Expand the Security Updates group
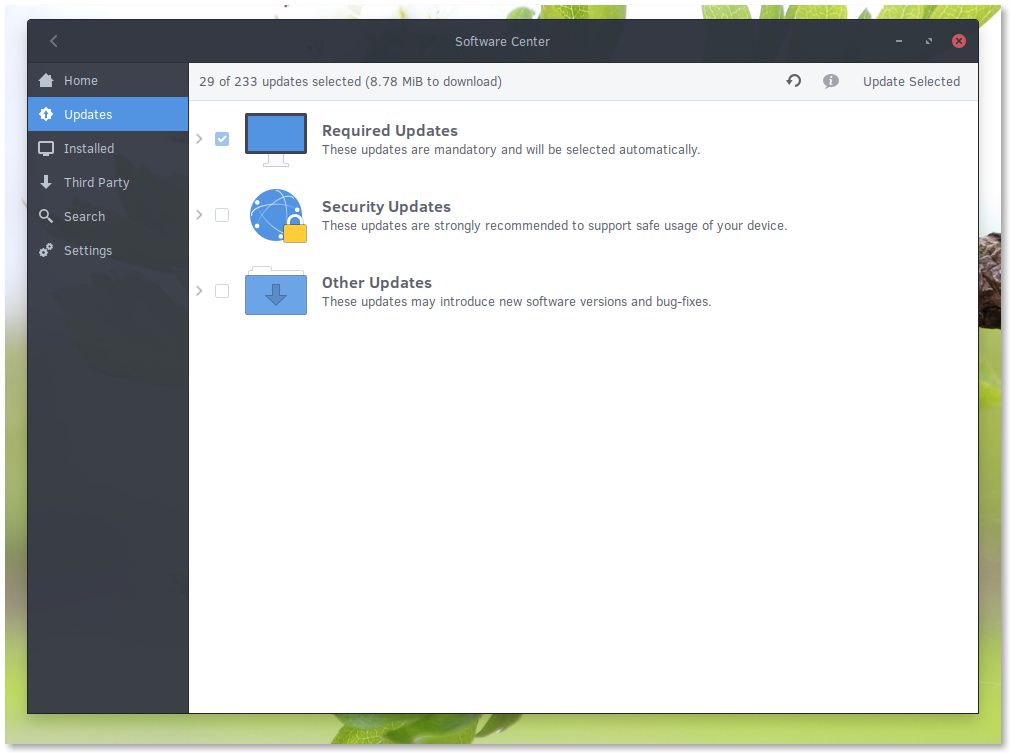The height and width of the screenshot is (753, 1010). [x=200, y=214]
